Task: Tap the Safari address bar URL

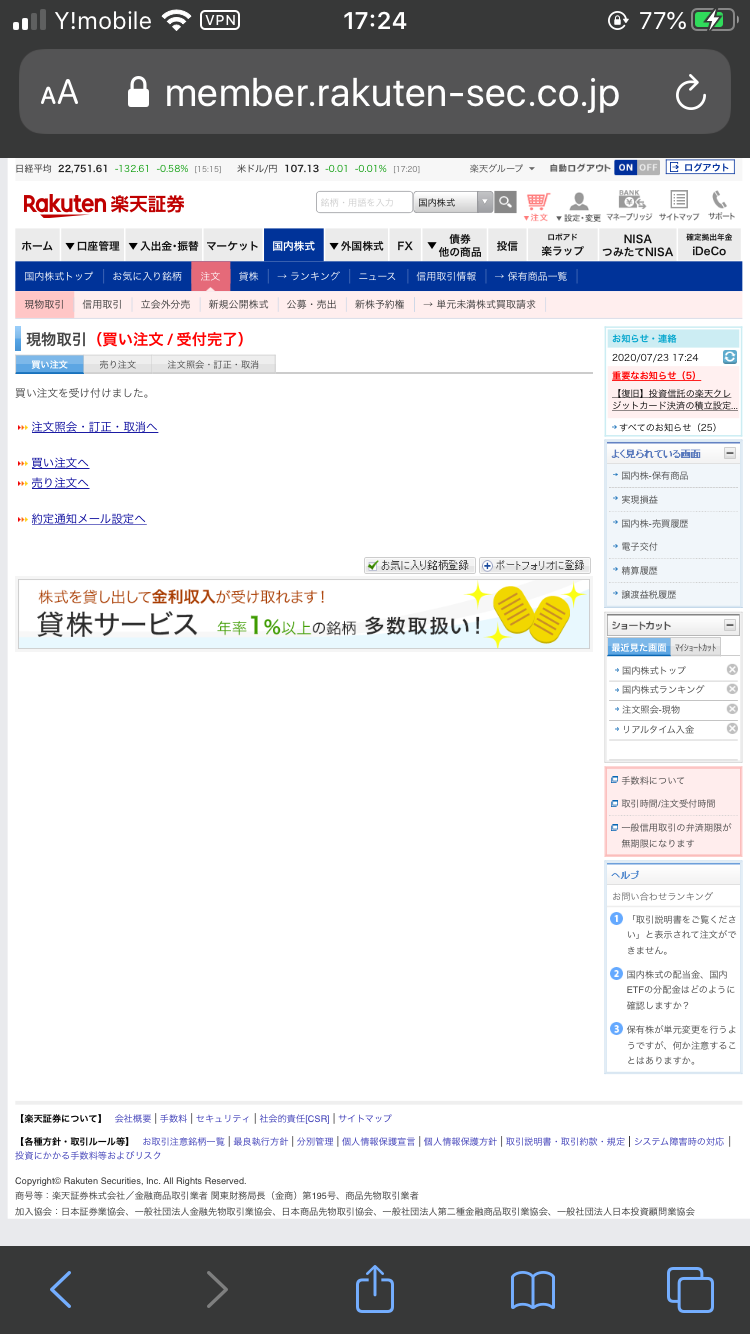Action: [x=392, y=94]
